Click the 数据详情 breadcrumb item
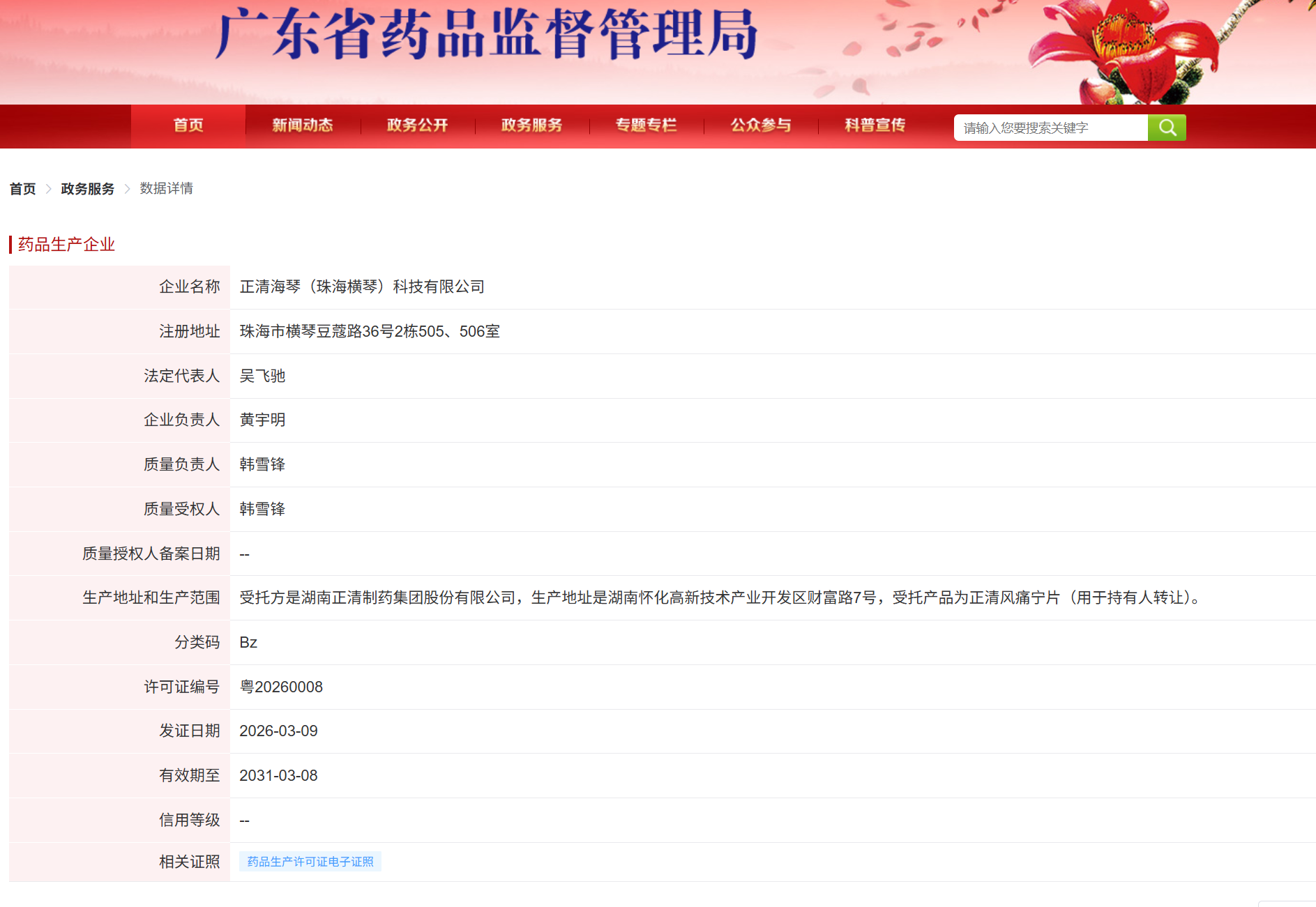This screenshot has width=1316, height=907. pyautogui.click(x=166, y=188)
